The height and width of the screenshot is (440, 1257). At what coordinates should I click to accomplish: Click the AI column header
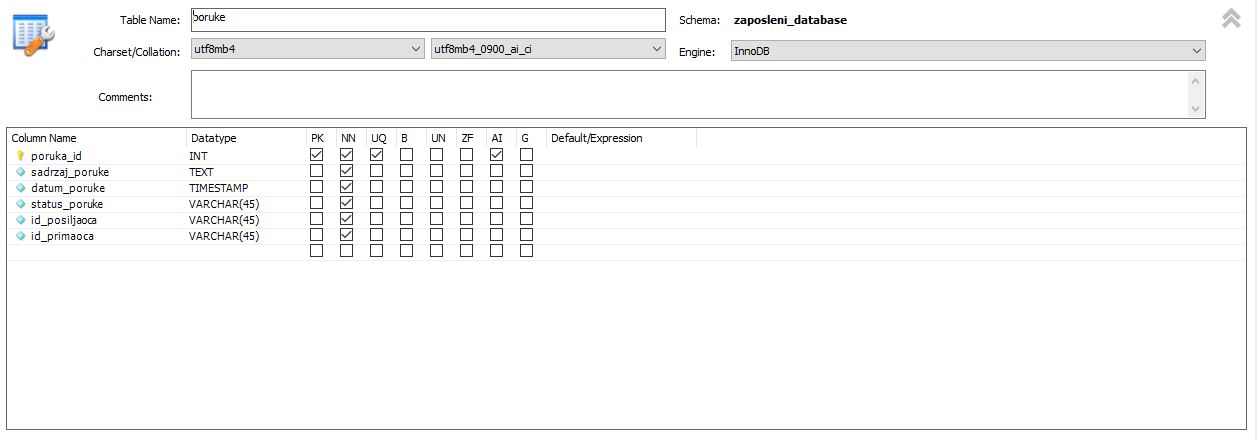[497, 138]
